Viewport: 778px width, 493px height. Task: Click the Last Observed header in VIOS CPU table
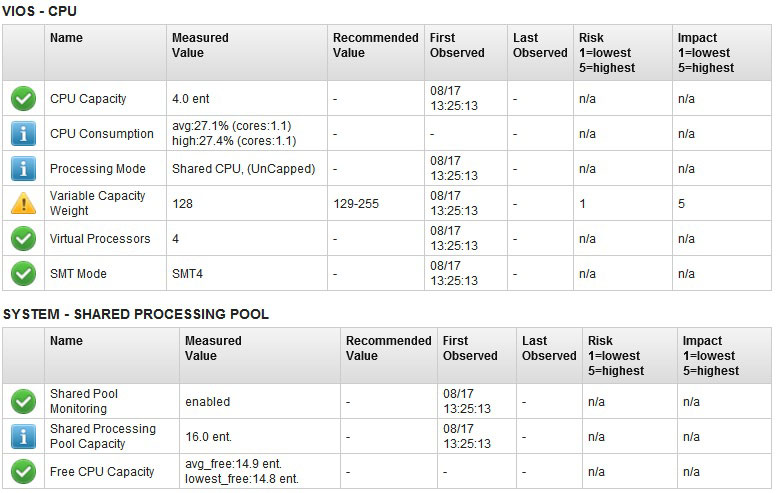pos(540,45)
